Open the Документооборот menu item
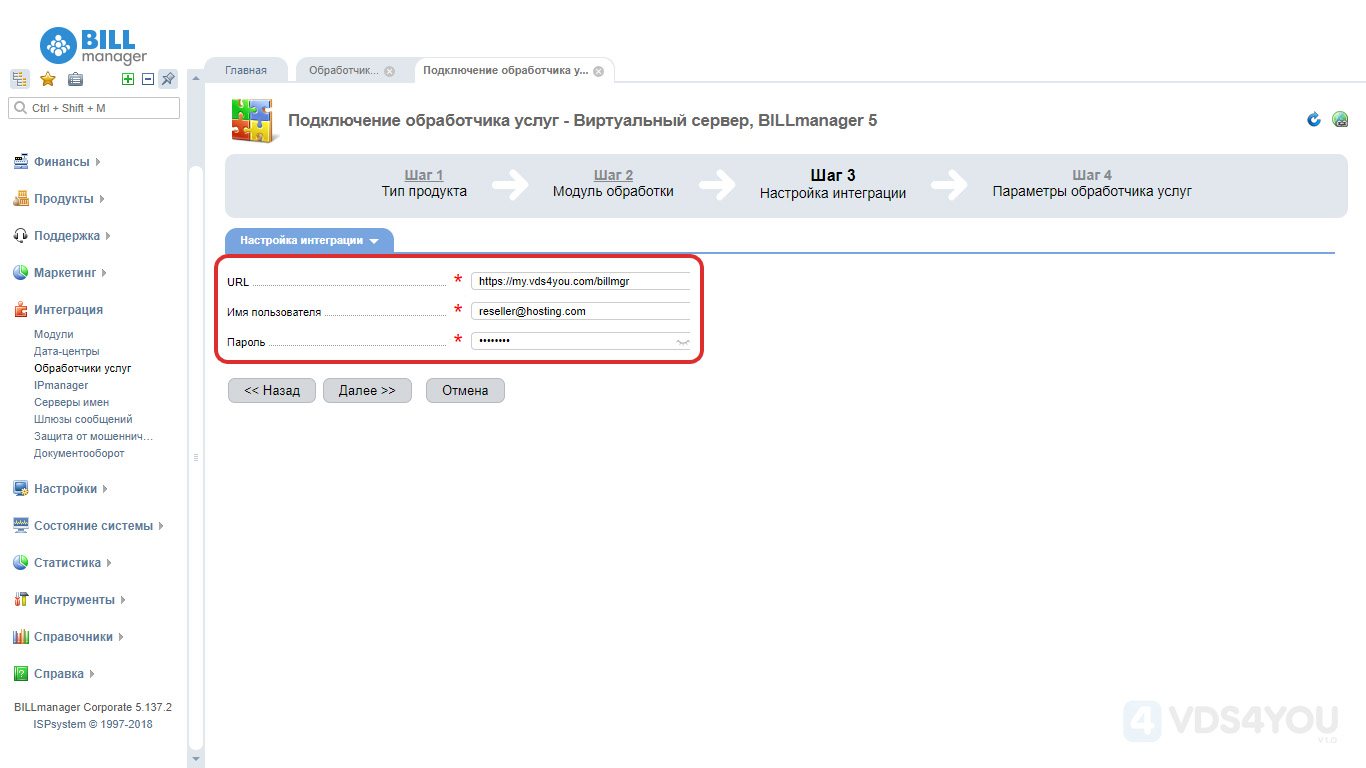The width and height of the screenshot is (1366, 768). (79, 454)
